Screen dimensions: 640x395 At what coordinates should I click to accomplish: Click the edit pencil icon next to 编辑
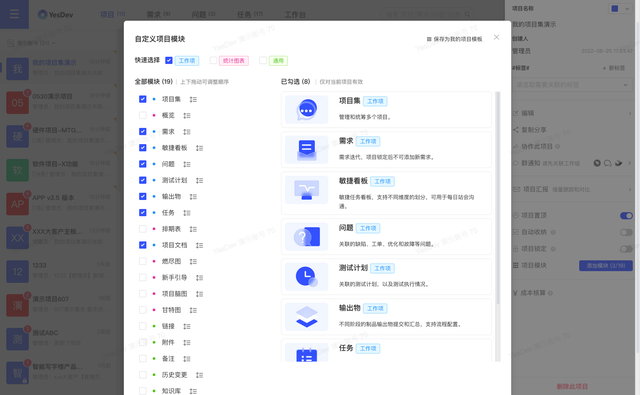pos(516,113)
